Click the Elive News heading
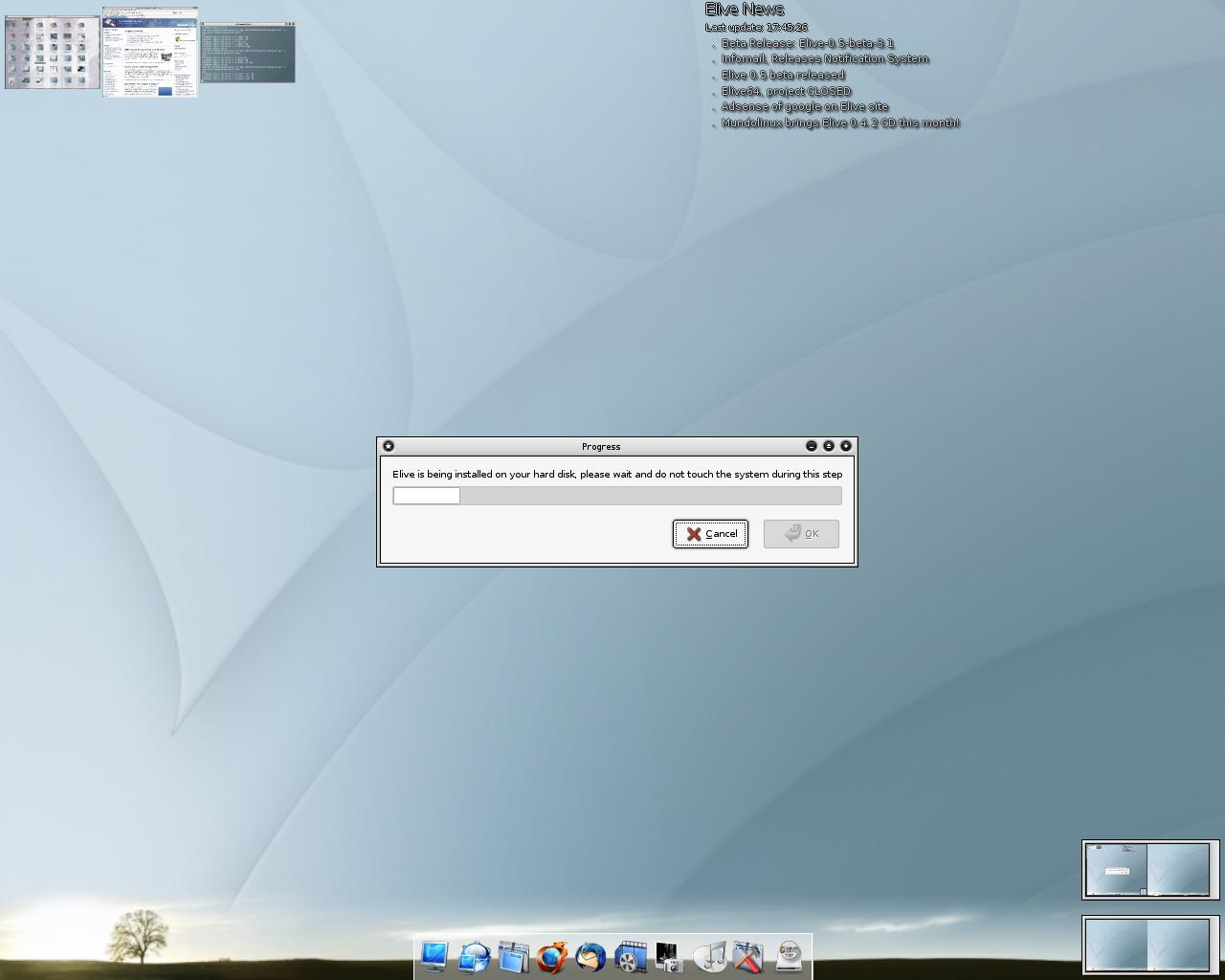Viewport: 1225px width, 980px height. [745, 10]
